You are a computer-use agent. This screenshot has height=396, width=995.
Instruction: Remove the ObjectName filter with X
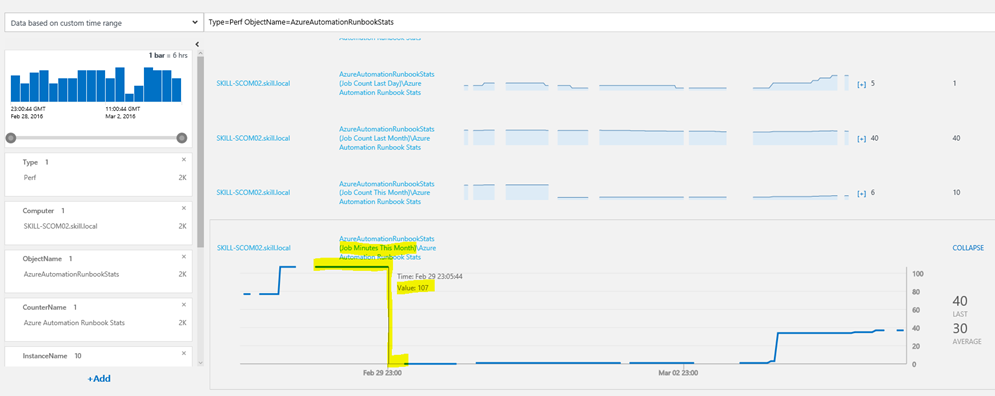[x=184, y=256]
